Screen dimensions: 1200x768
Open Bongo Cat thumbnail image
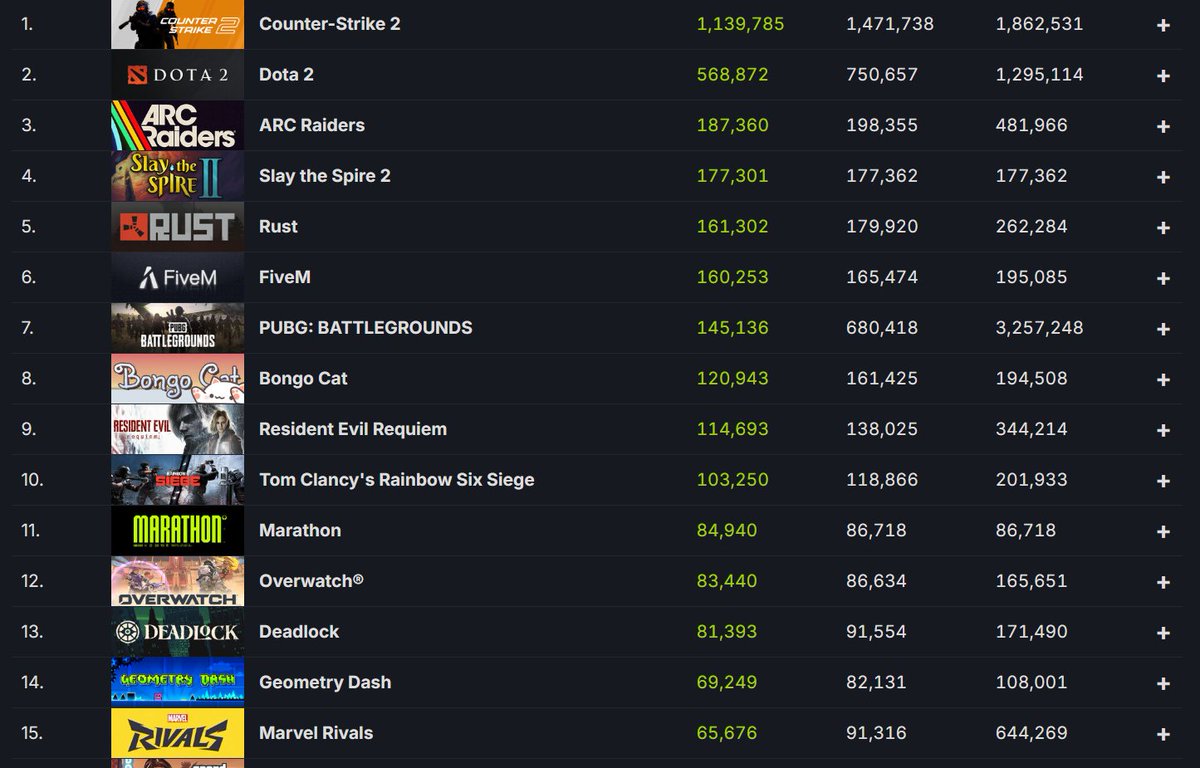click(177, 378)
